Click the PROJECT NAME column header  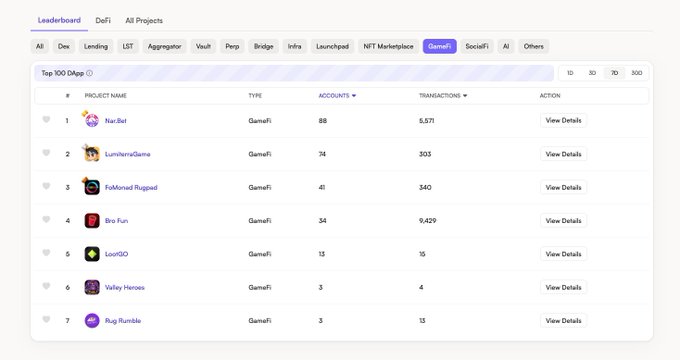pos(105,96)
